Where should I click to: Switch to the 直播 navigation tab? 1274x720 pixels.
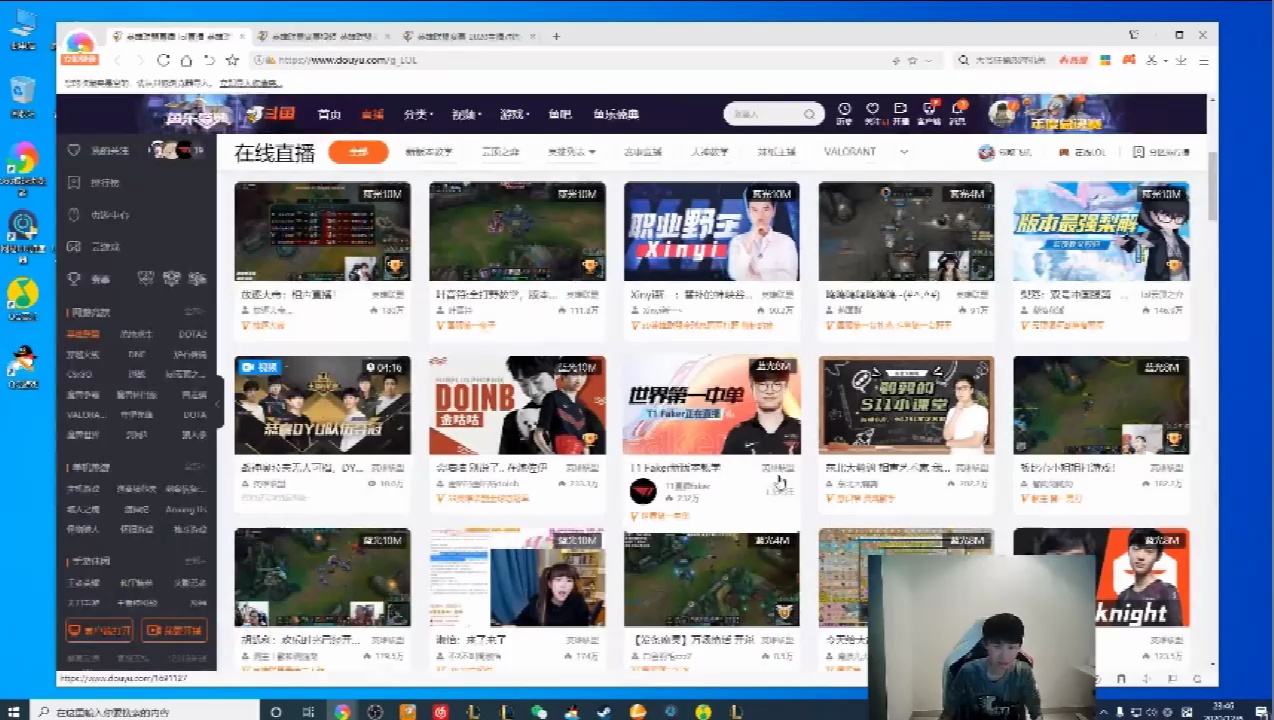click(372, 114)
